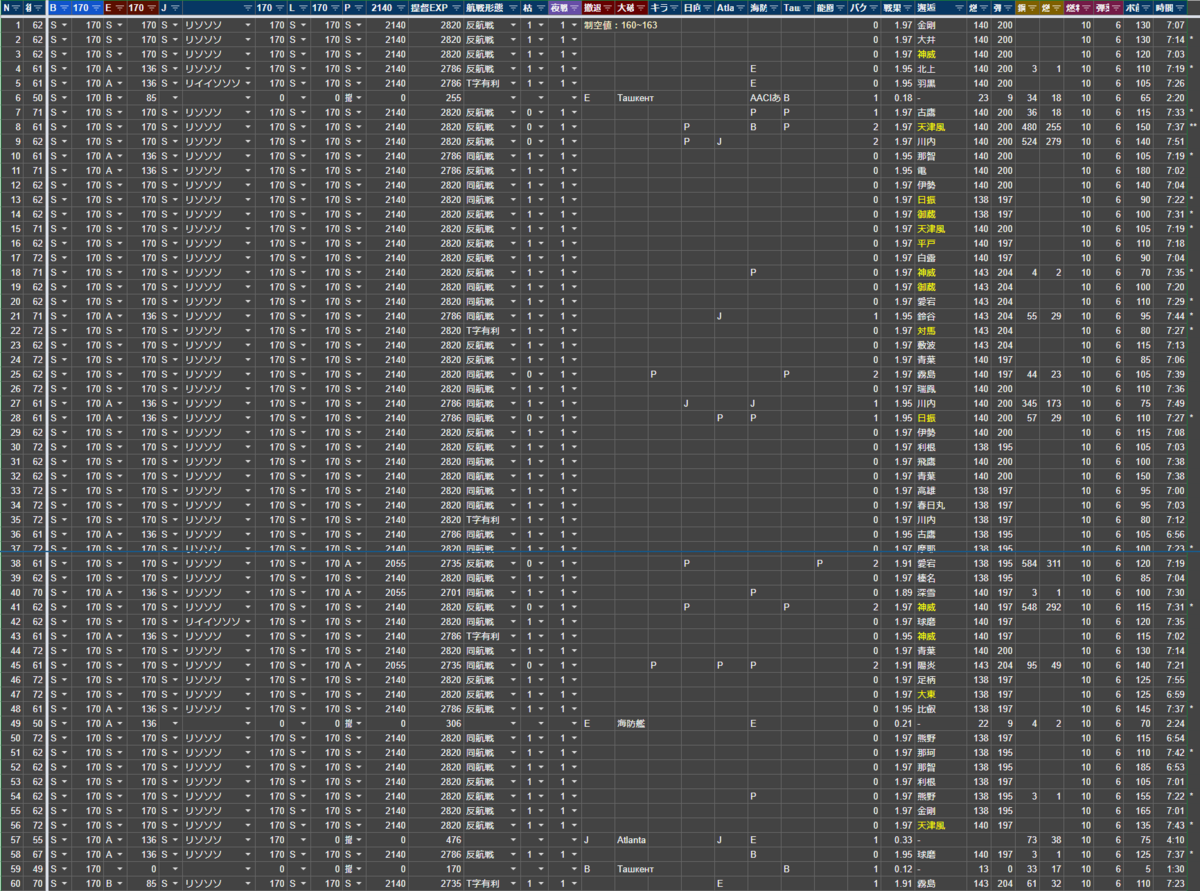Open the filter icon on the purple 夜戦 header
The width and height of the screenshot is (1200, 891).
tap(574, 7)
